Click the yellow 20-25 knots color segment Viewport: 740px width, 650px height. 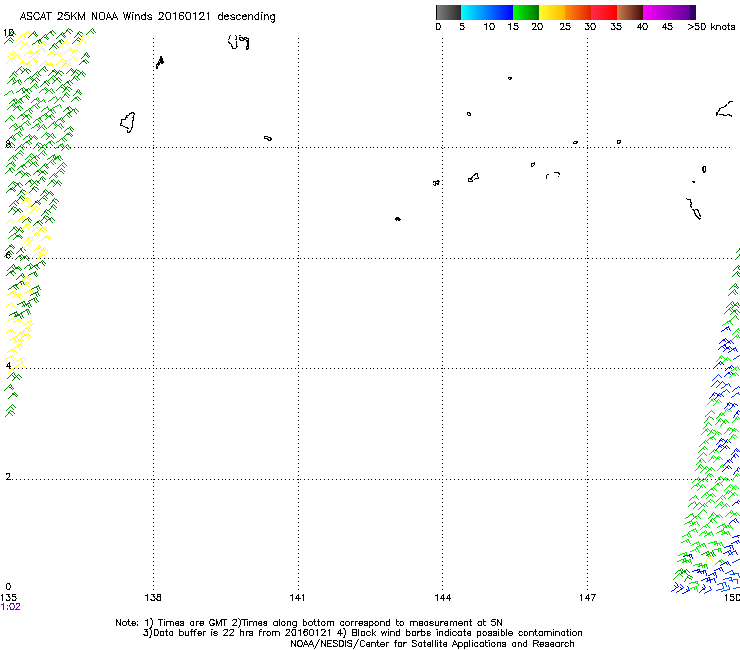click(x=552, y=12)
